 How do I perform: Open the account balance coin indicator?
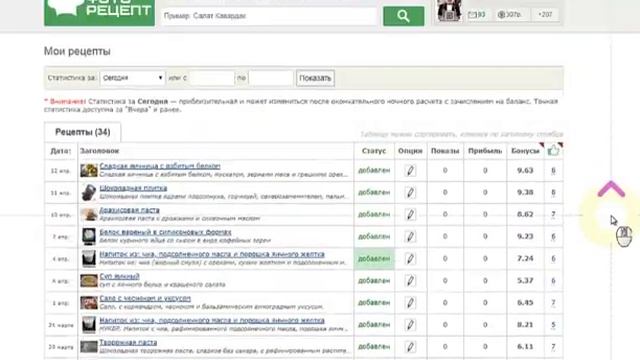pyautogui.click(x=509, y=15)
